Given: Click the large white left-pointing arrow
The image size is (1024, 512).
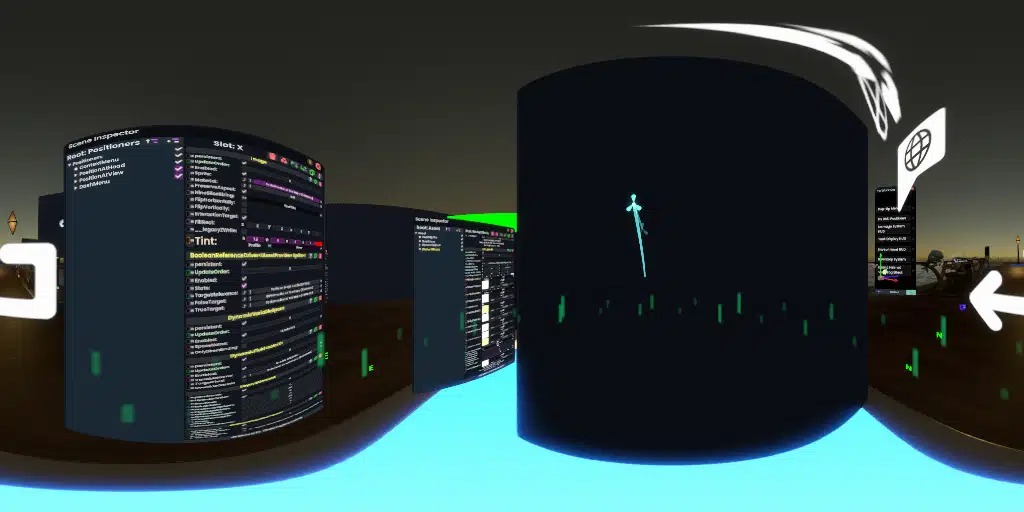Looking at the screenshot, I should click(x=997, y=300).
